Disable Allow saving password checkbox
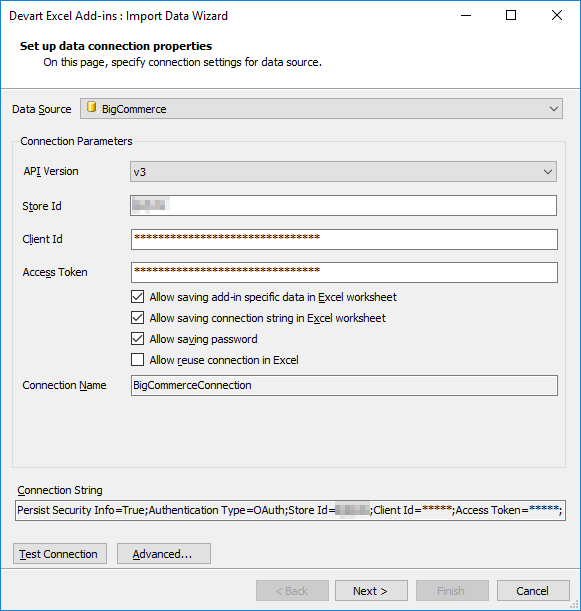The height and width of the screenshot is (611, 581). (x=138, y=339)
